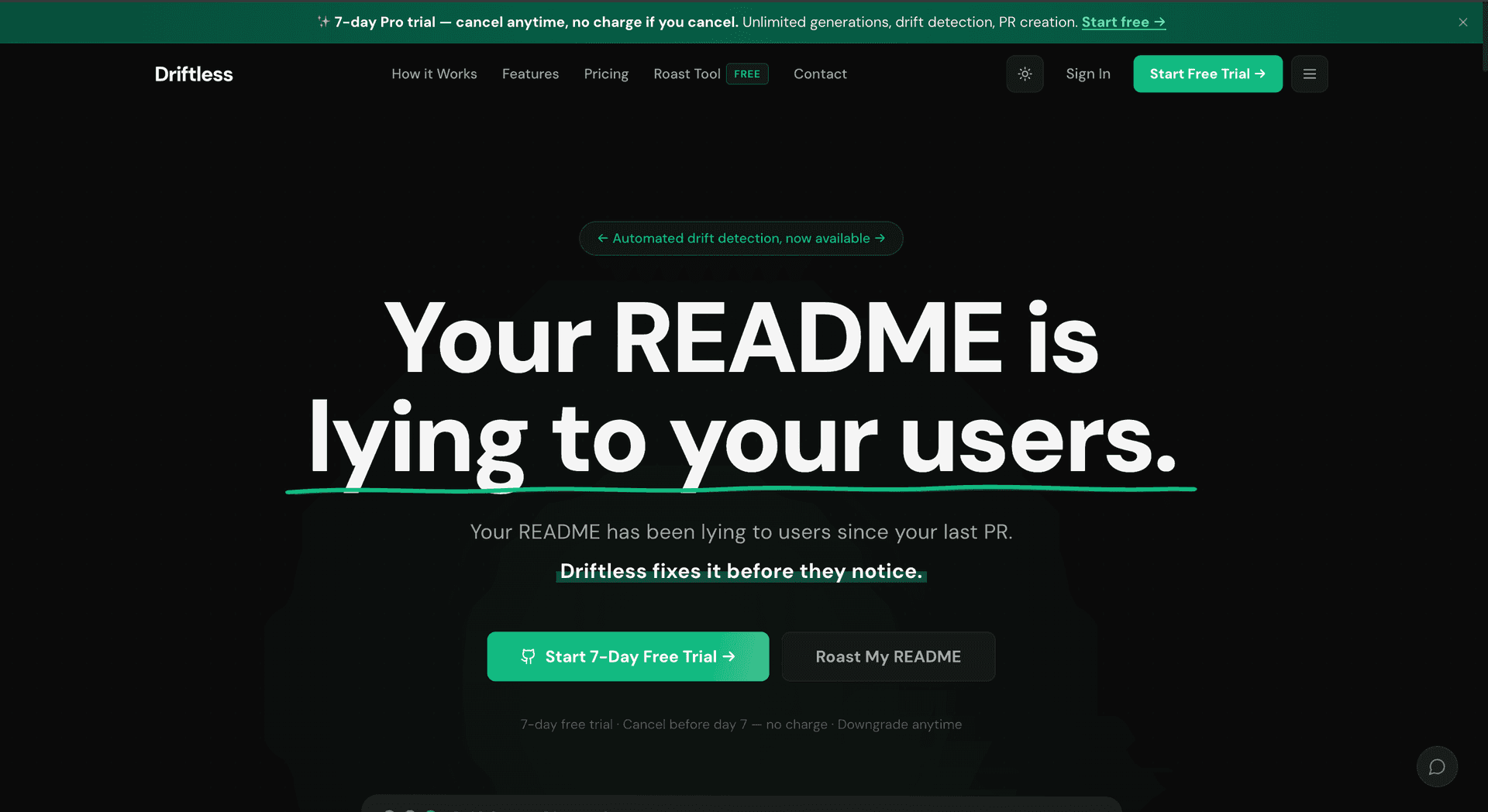This screenshot has width=1488, height=812.
Task: Click the Roast My README button
Action: 888,656
